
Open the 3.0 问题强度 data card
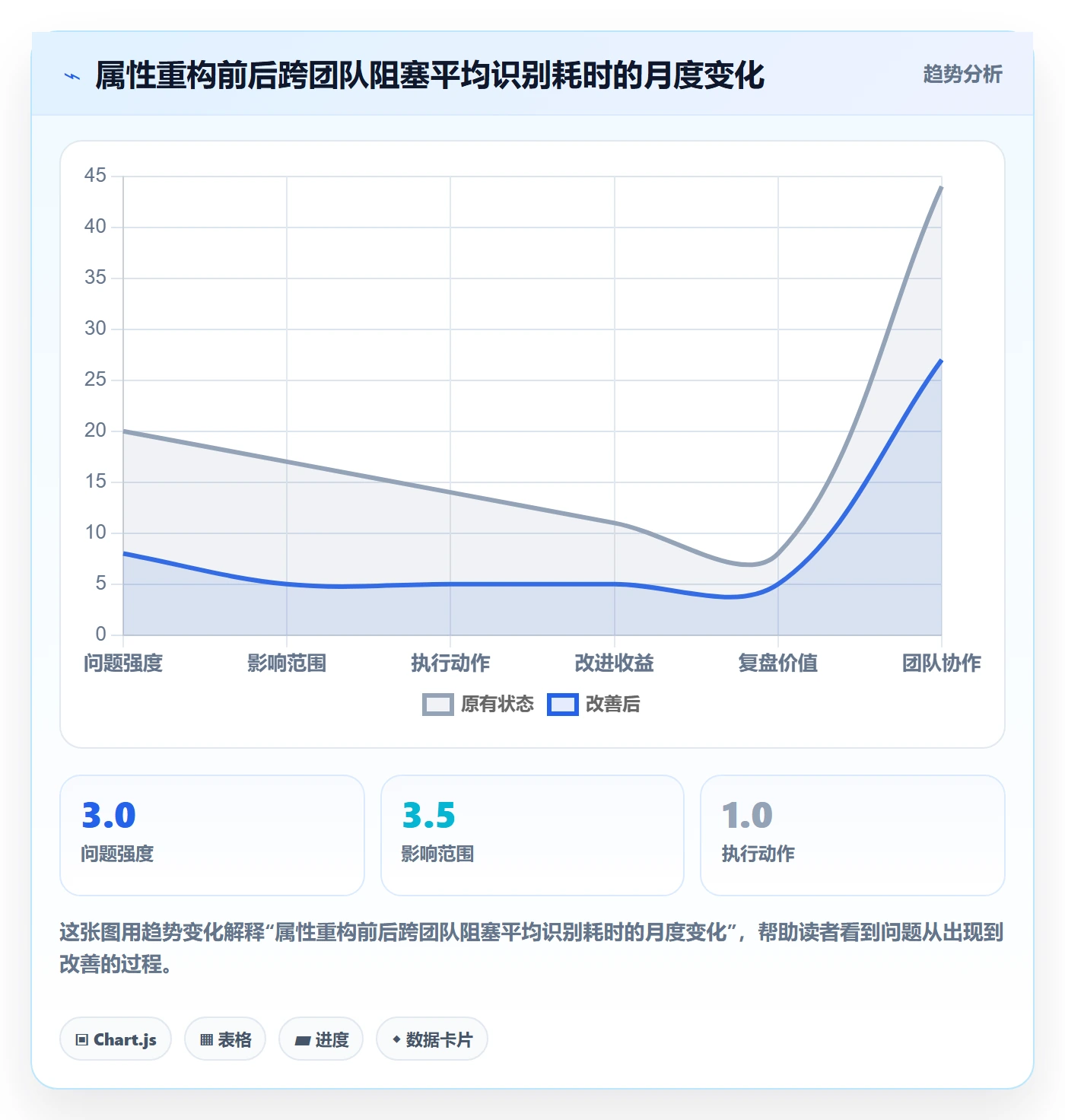tap(212, 835)
